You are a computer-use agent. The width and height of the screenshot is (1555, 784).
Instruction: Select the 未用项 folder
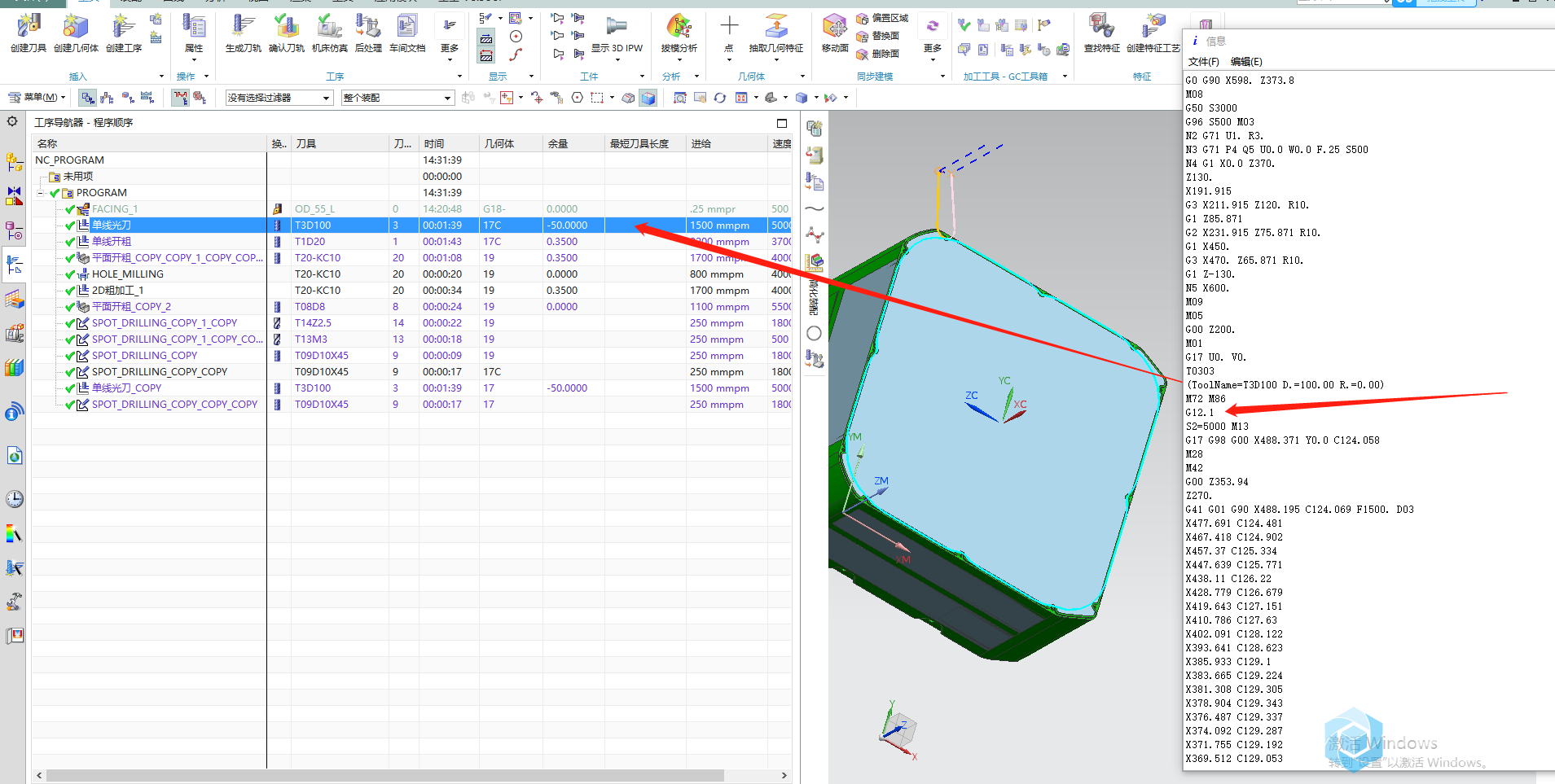click(x=77, y=177)
